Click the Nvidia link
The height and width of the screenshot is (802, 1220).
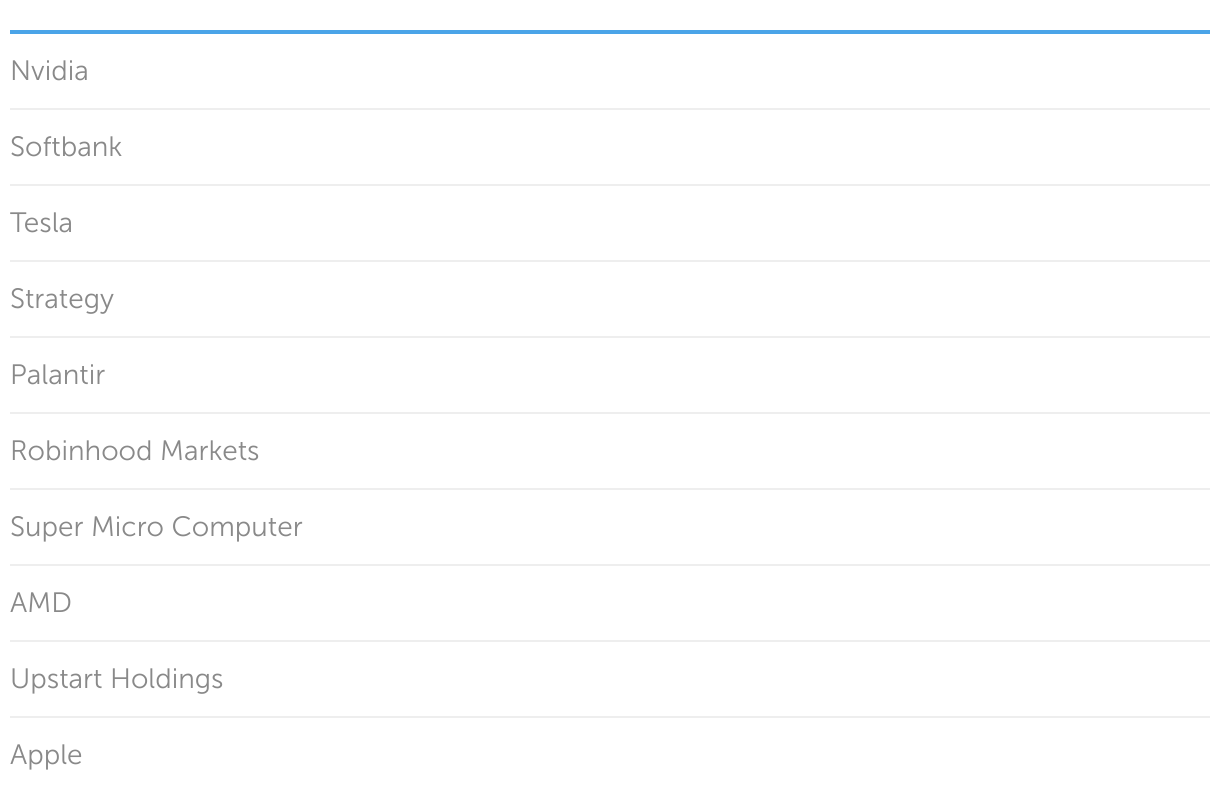(x=49, y=71)
